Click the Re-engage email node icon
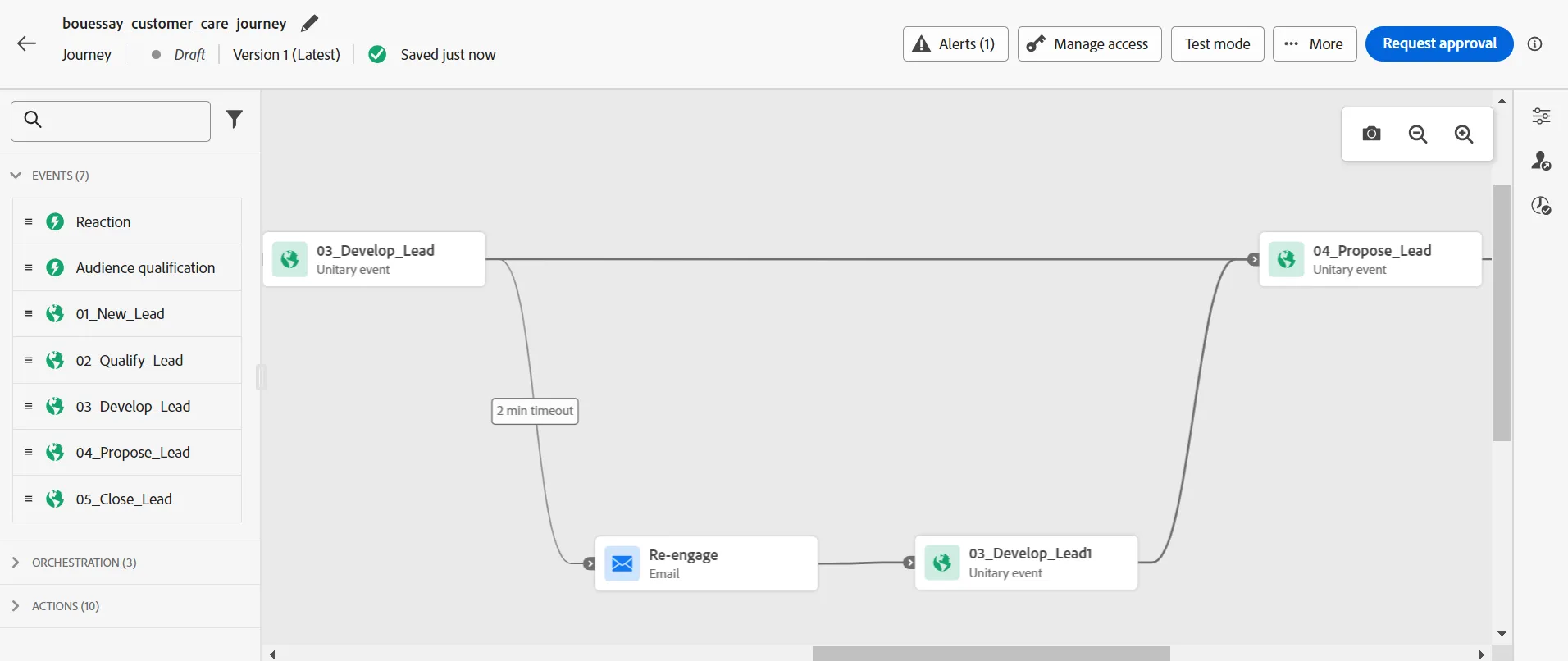1568x661 pixels. (x=622, y=563)
